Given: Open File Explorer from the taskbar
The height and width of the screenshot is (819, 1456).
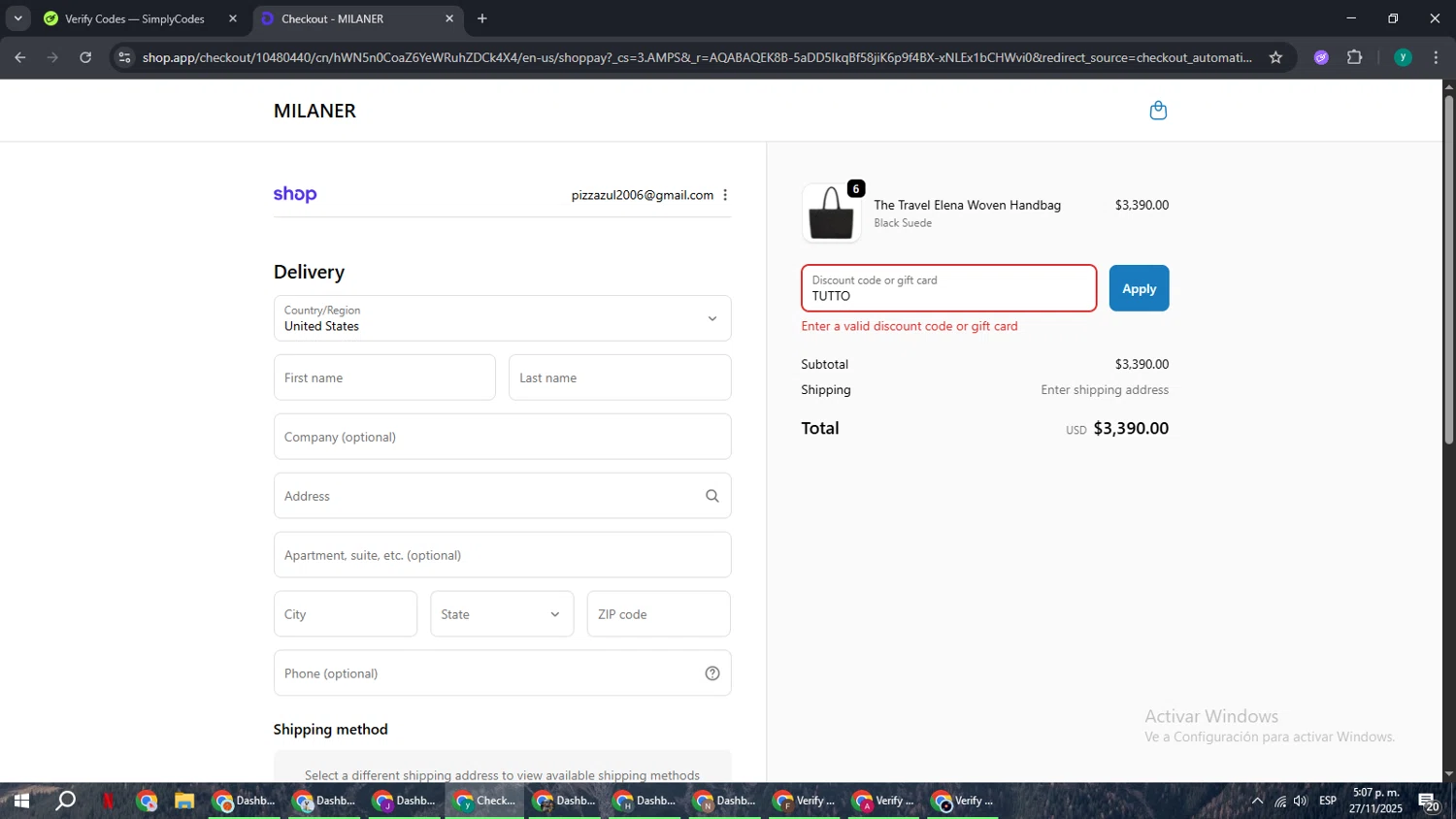Looking at the screenshot, I should point(184,801).
